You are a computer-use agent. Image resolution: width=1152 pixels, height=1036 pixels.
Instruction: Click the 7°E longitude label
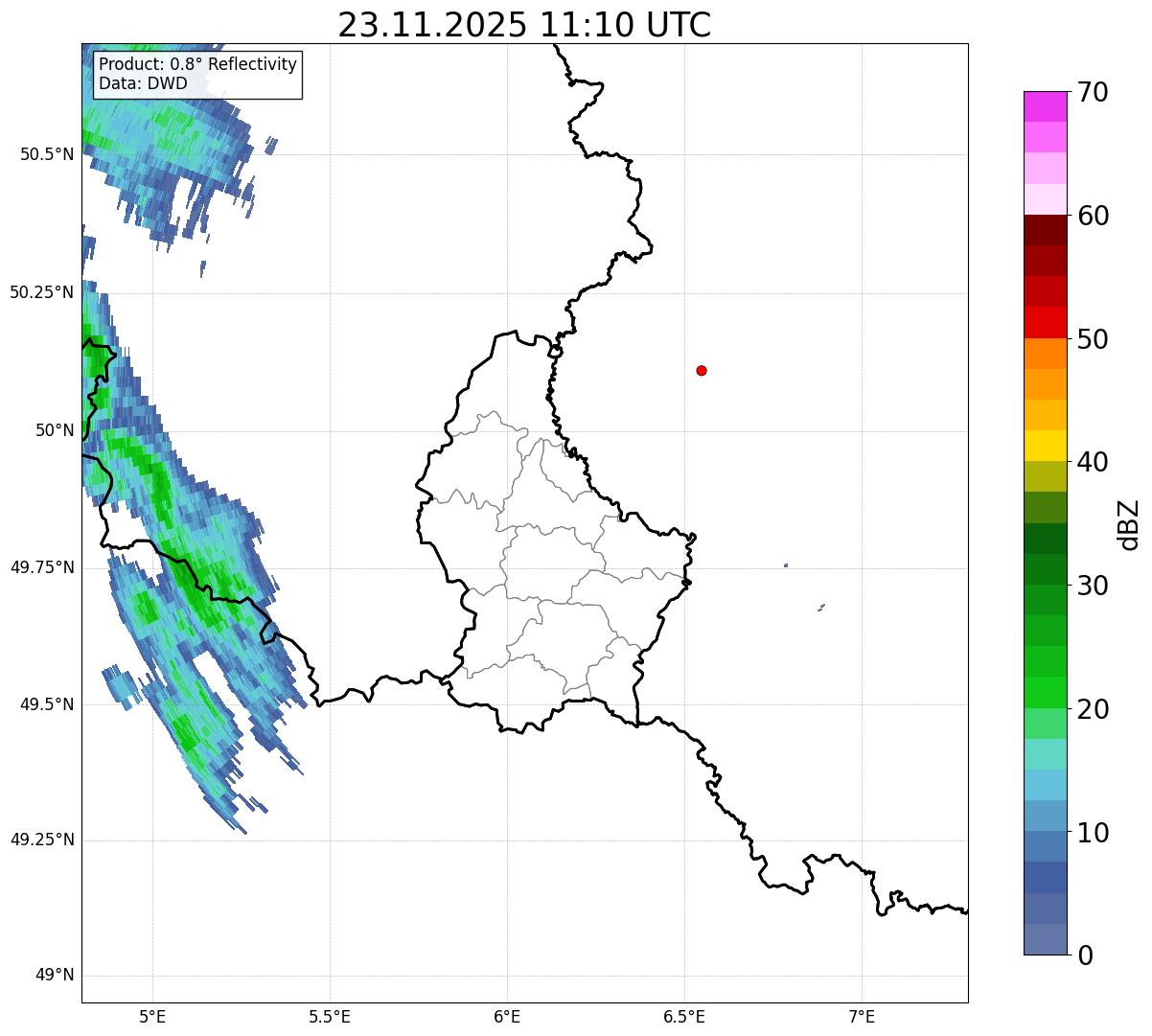coord(862,1017)
